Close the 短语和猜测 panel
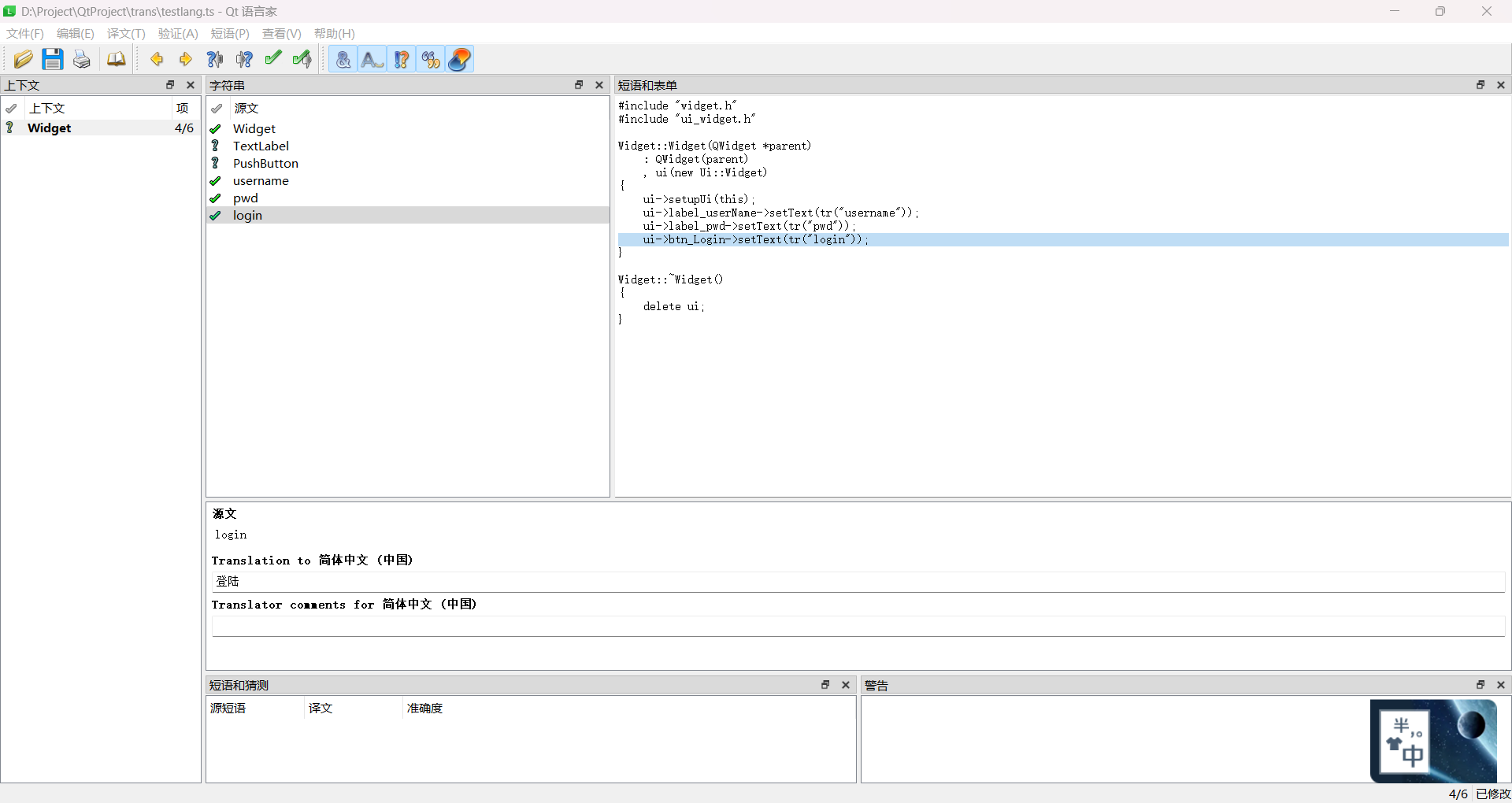Screen dimensions: 1512x803 846,685
